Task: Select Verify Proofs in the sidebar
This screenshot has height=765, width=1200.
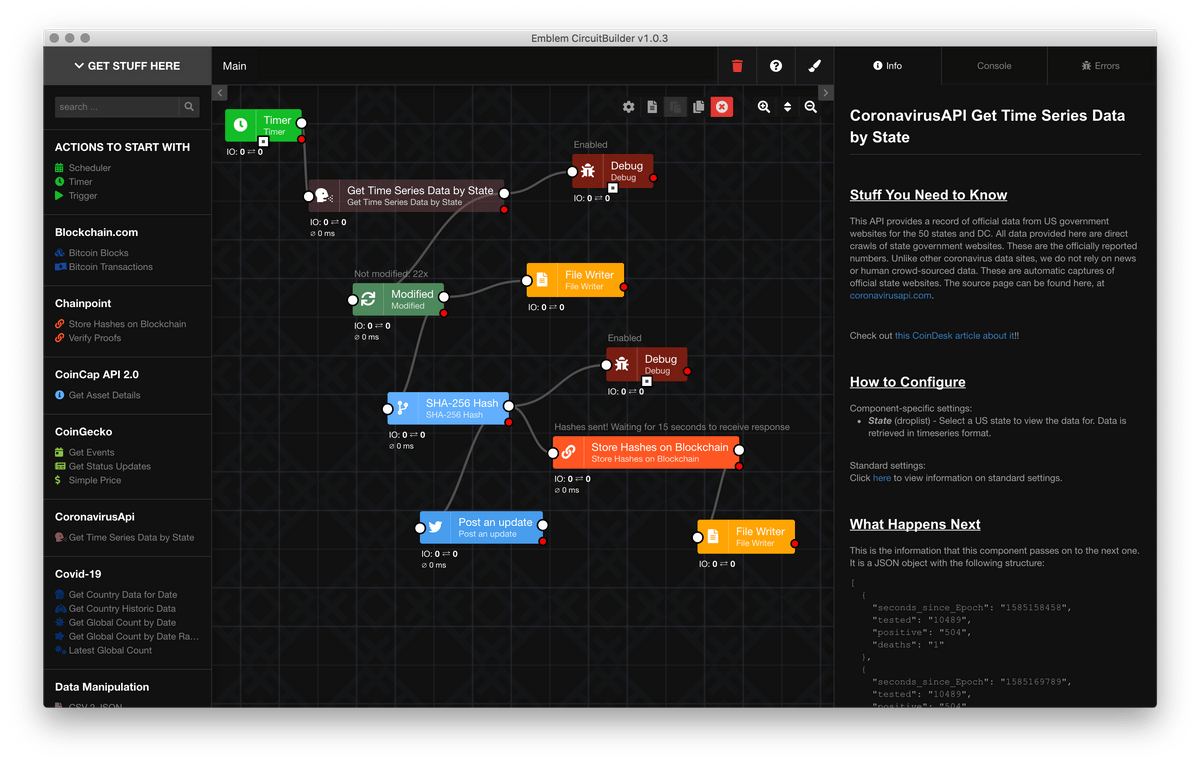Action: pyautogui.click(x=95, y=338)
